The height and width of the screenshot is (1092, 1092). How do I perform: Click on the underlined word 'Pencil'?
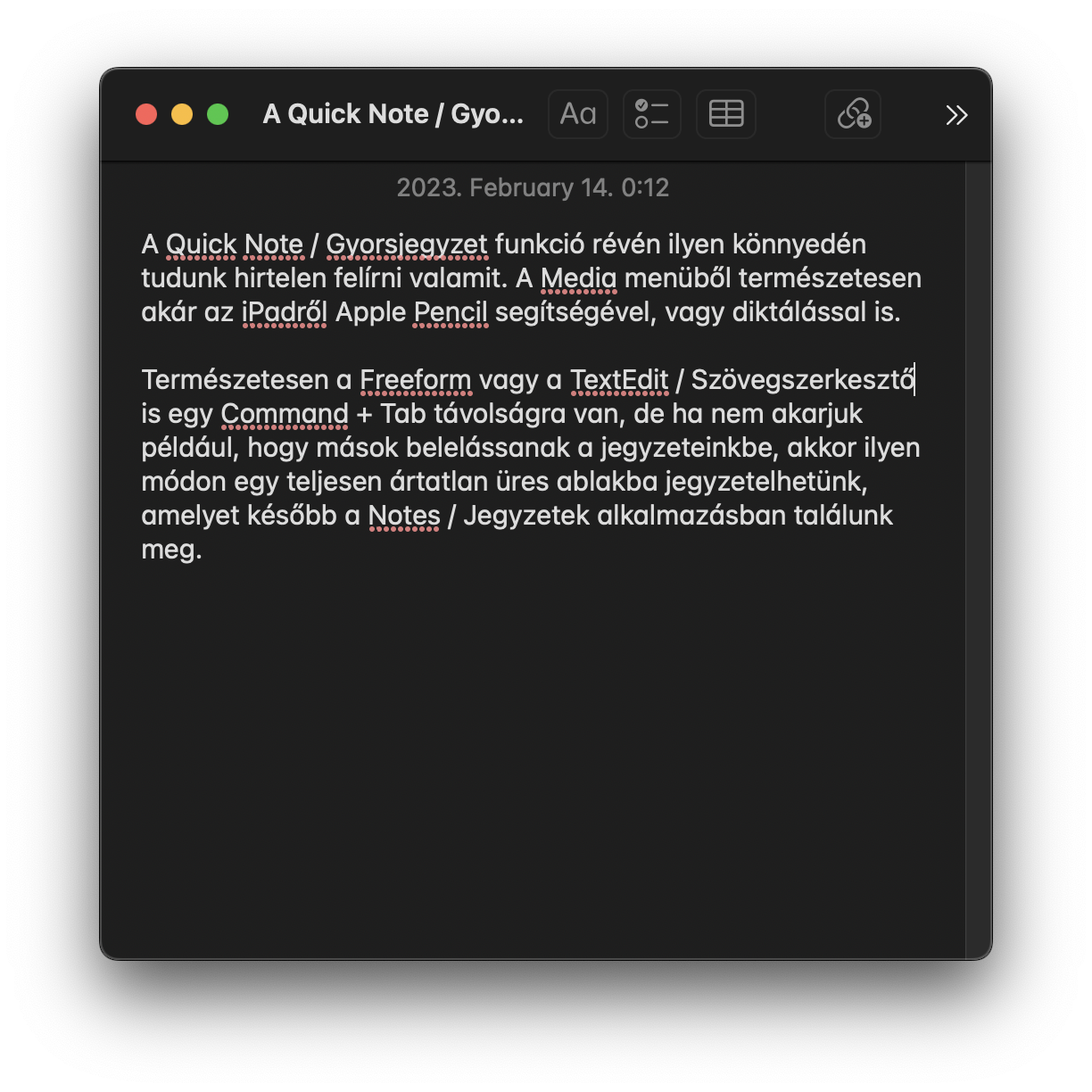click(451, 312)
